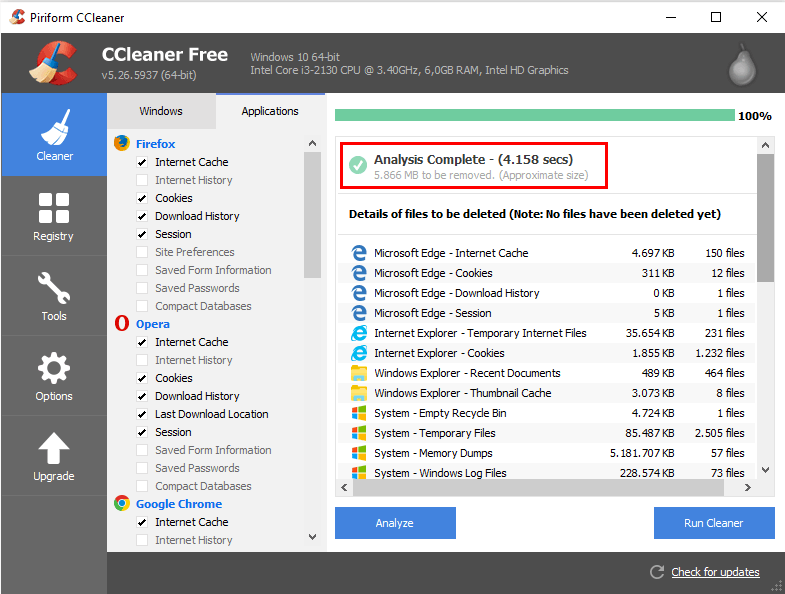This screenshot has height=594, width=785.
Task: Click the window resize grip corner
Action: coord(777,586)
